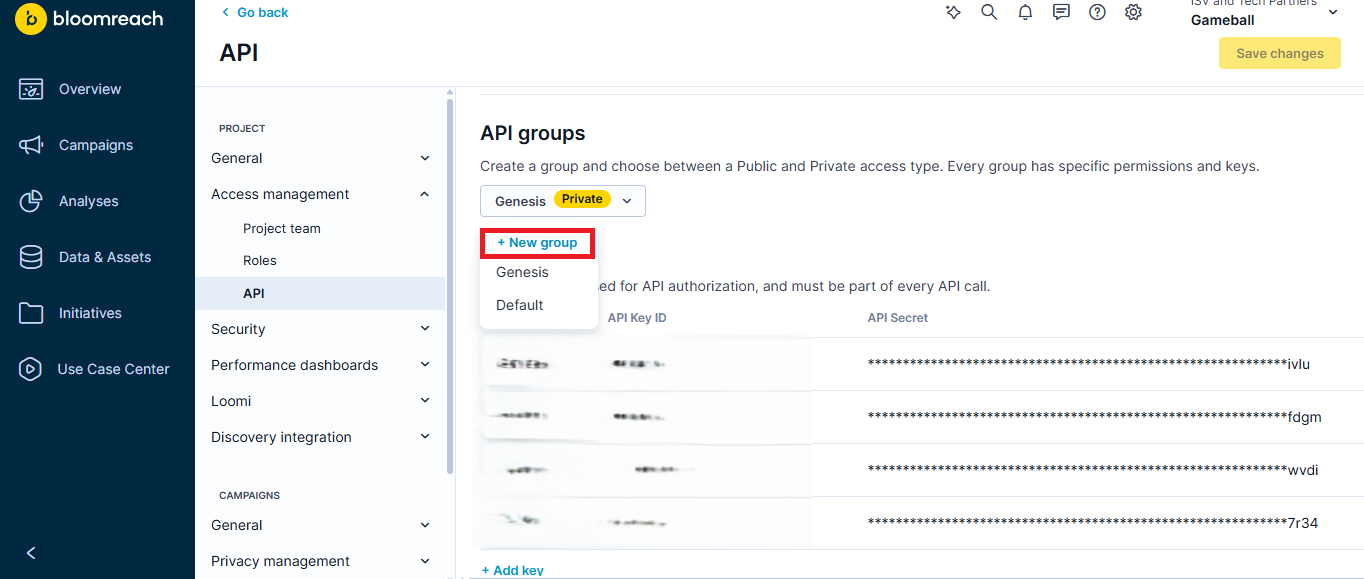Screen dimensions: 1364x579
Task: Click the API Key ID column header
Action: (637, 318)
